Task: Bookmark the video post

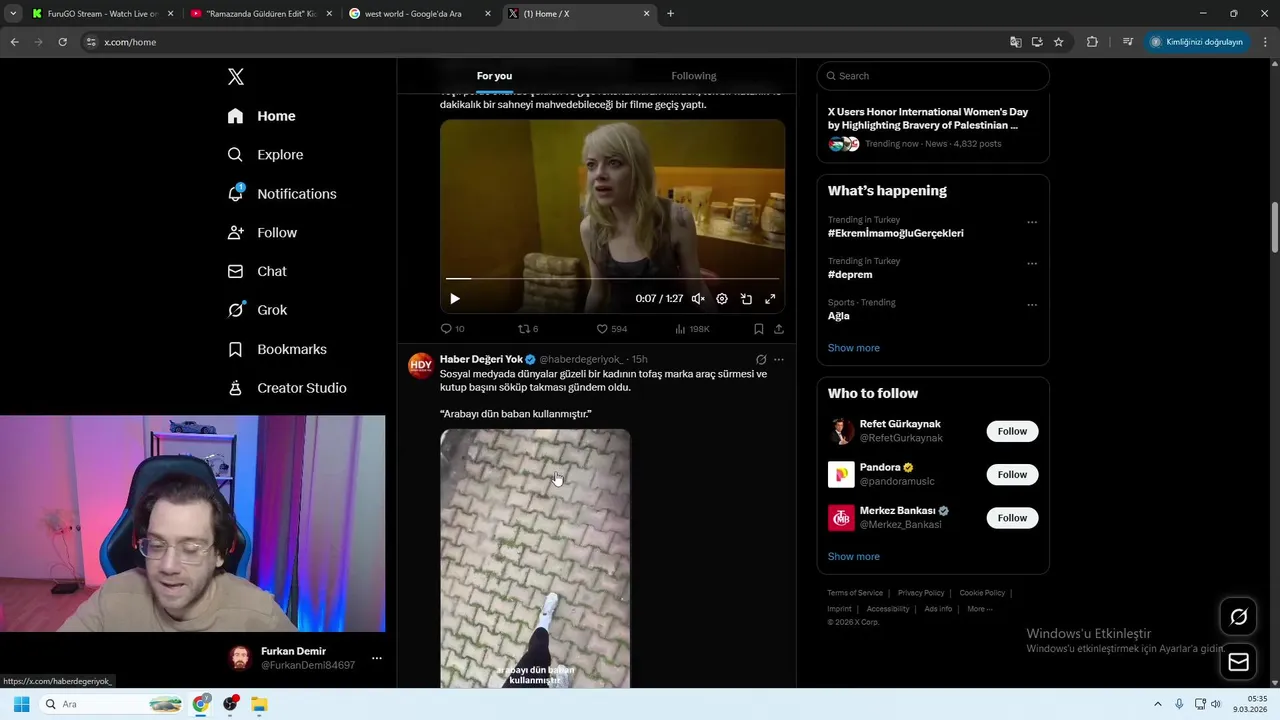Action: pos(759,329)
